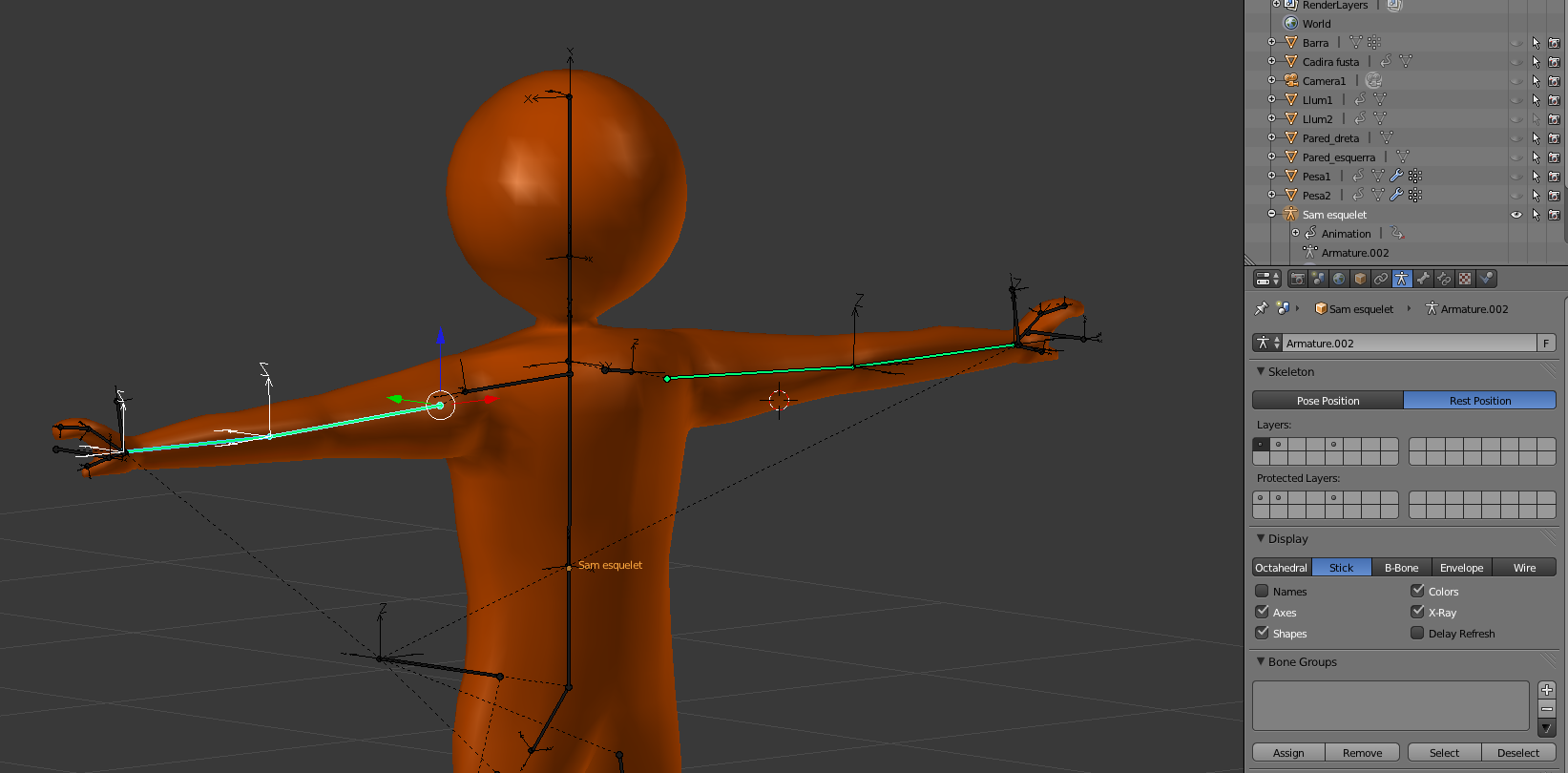Click the World globe icon in outliner
Viewport: 1568px width, 773px height.
click(1291, 23)
